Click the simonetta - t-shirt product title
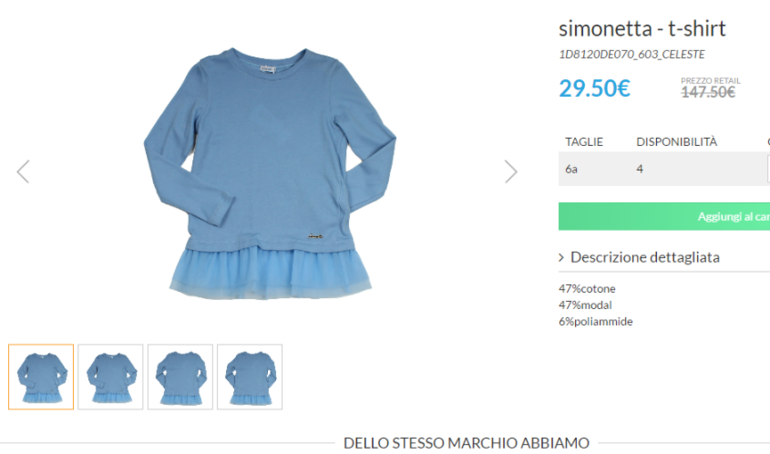Screen dimensions: 770x454 point(642,29)
